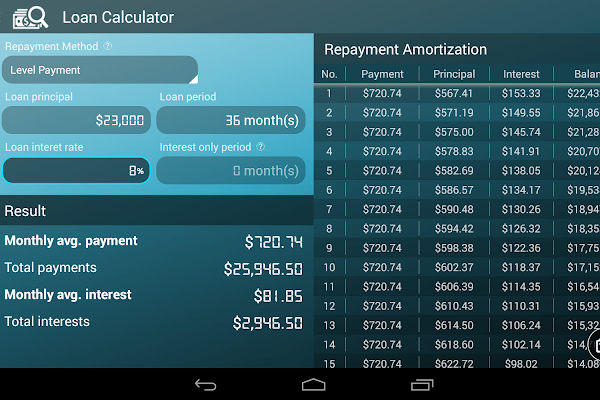Select interest $118.37 in row 10

[x=521, y=267]
